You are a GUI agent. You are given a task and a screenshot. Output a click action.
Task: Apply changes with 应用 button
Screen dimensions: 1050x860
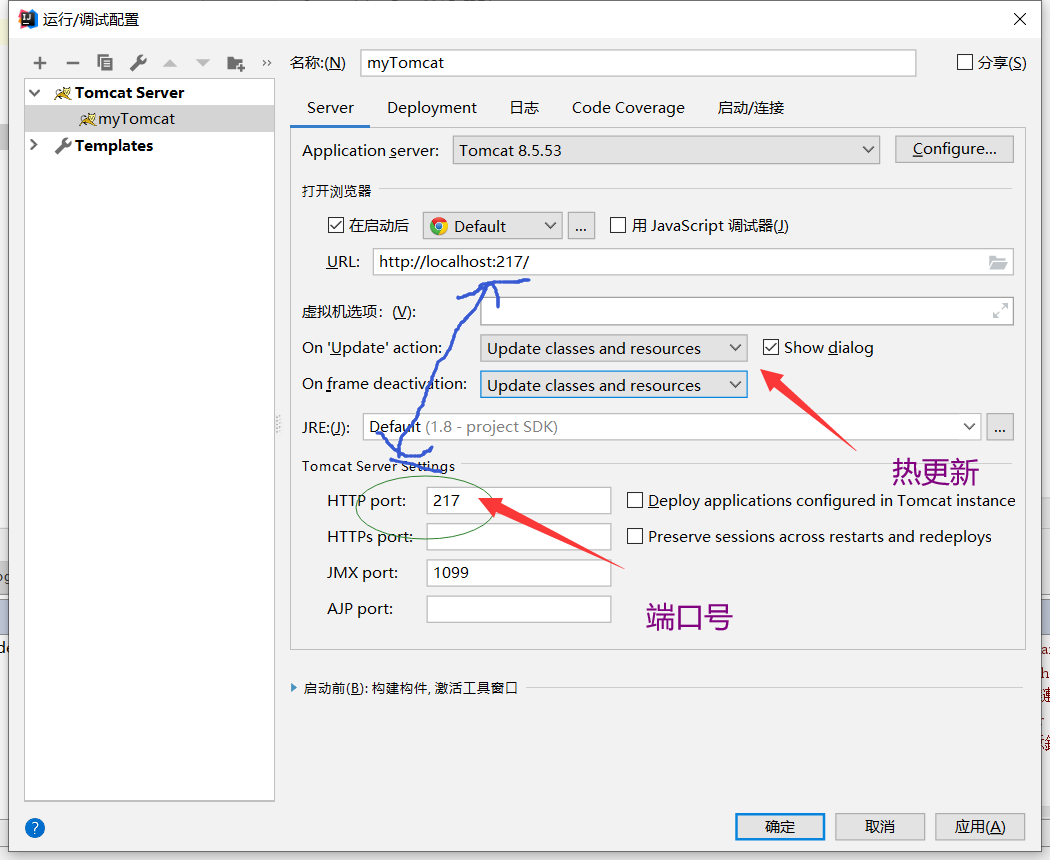pyautogui.click(x=980, y=827)
